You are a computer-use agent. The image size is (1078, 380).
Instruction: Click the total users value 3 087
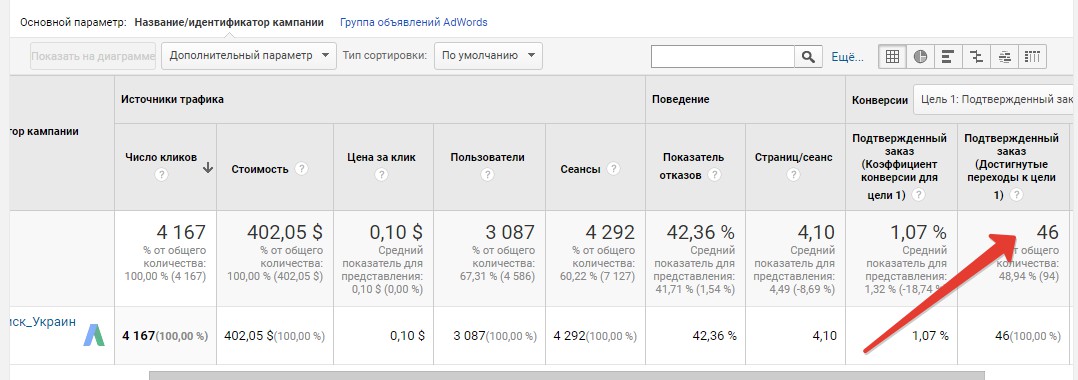click(510, 232)
